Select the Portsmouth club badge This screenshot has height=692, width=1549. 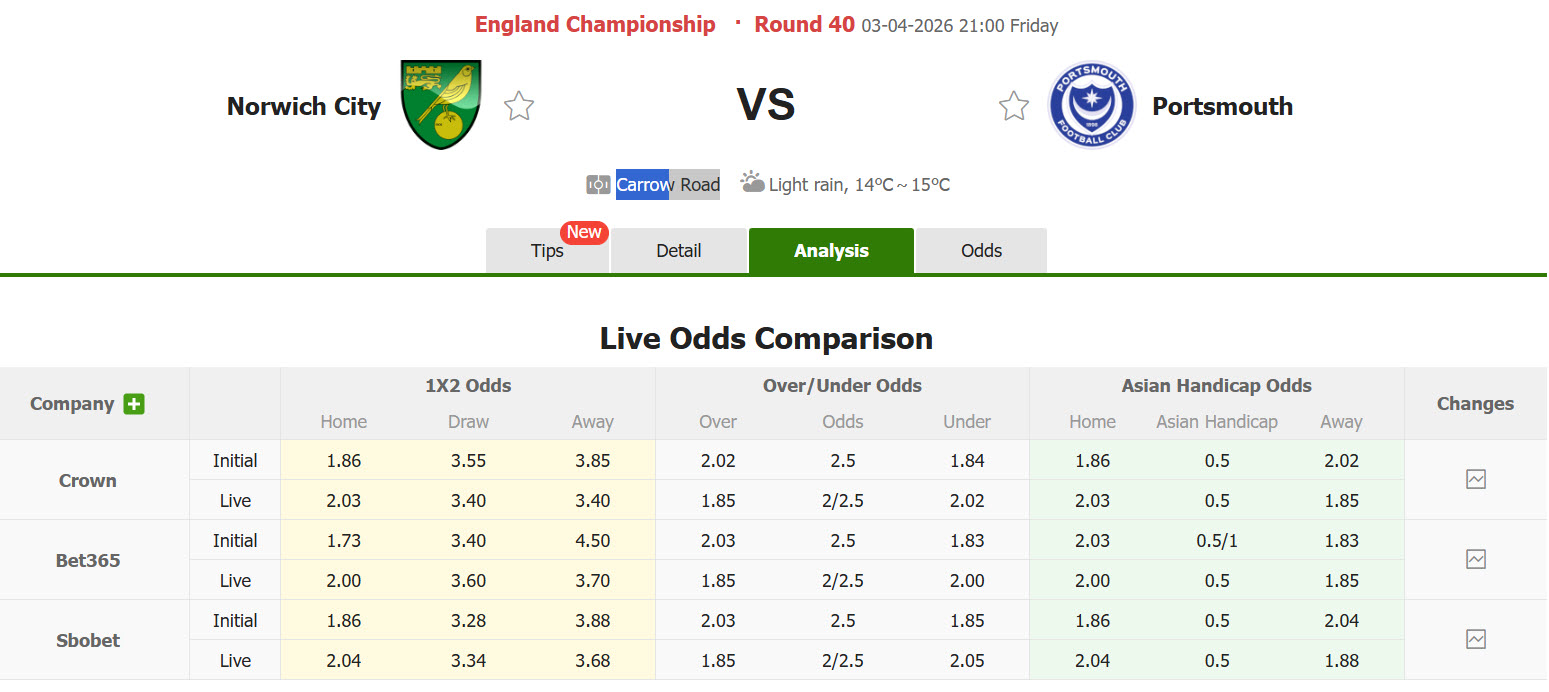coord(1091,104)
